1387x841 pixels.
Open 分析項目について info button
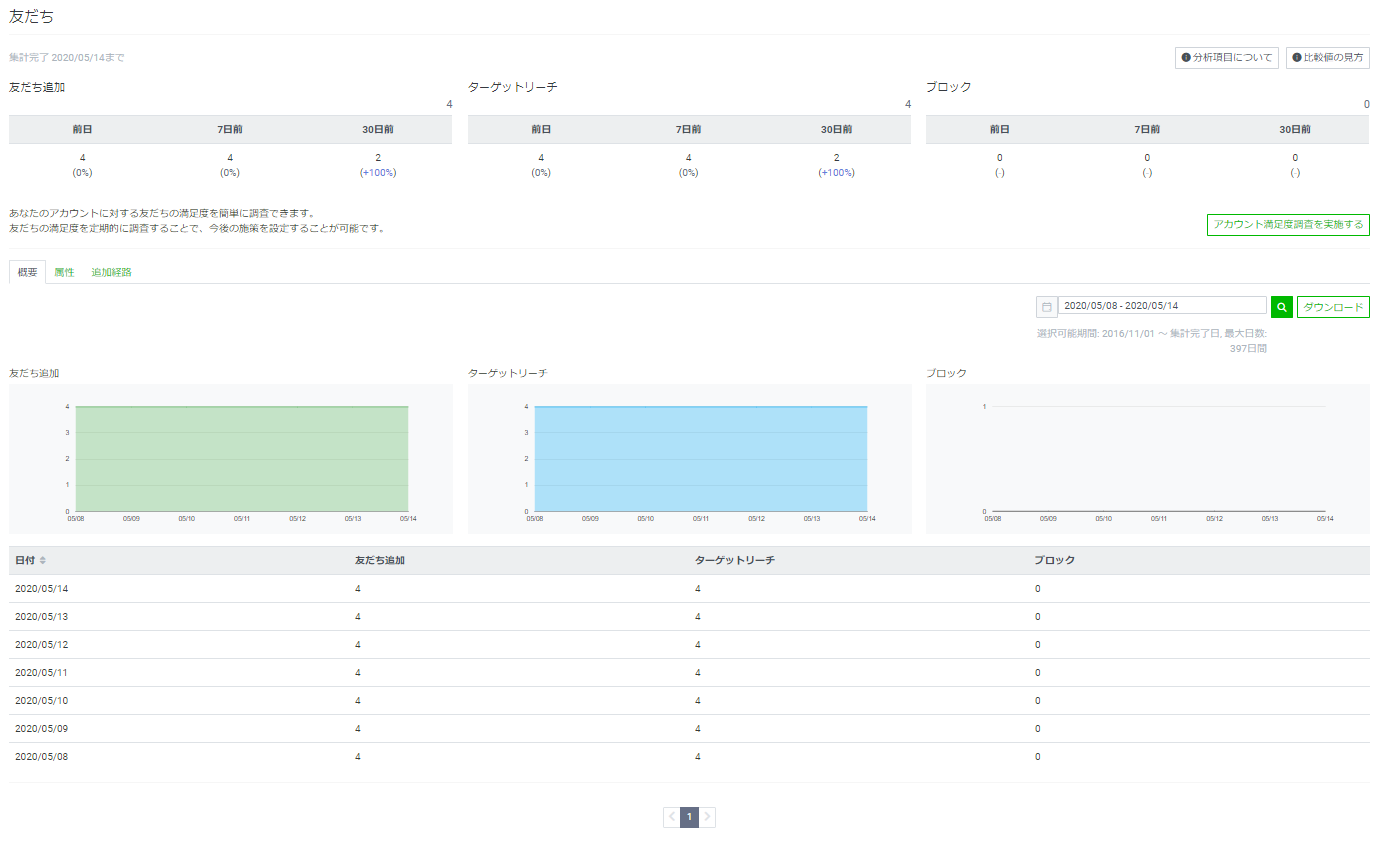coord(1226,58)
